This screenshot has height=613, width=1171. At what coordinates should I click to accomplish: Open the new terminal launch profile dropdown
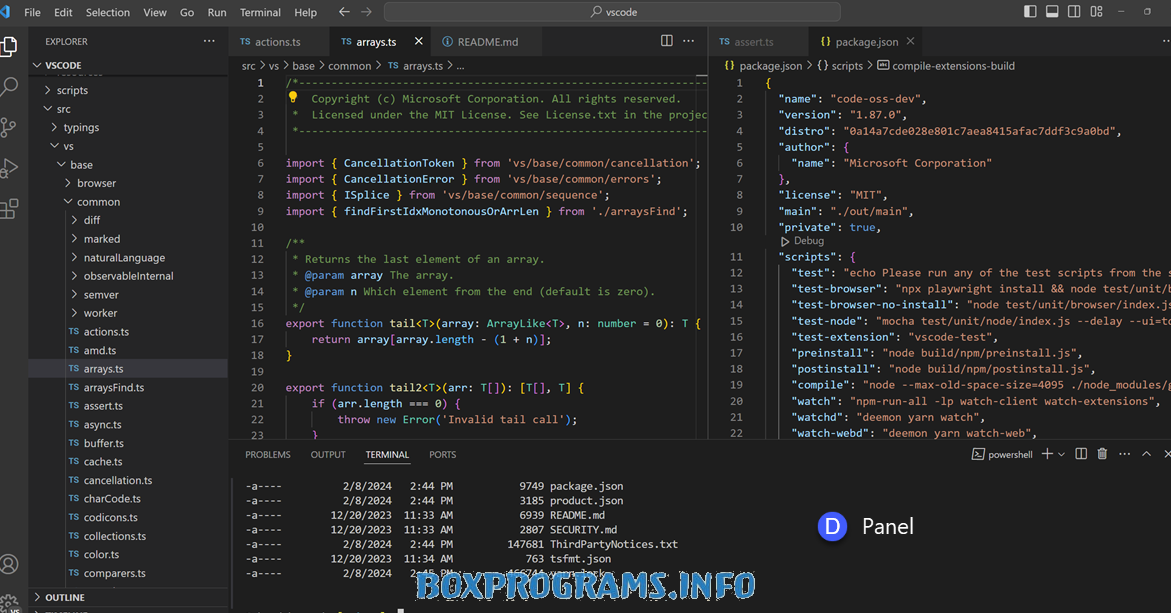pos(1061,455)
